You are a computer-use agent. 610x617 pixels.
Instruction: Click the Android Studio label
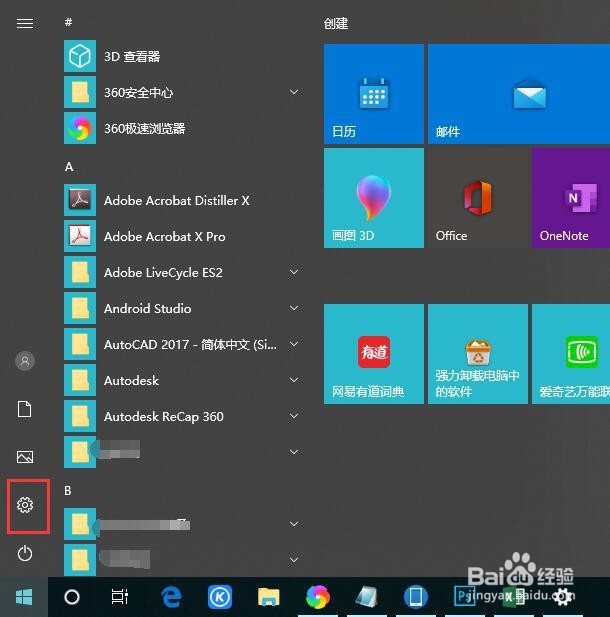[148, 308]
